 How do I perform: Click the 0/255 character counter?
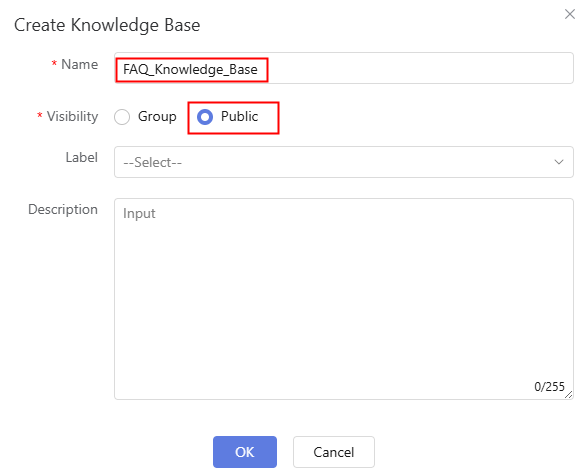549,387
